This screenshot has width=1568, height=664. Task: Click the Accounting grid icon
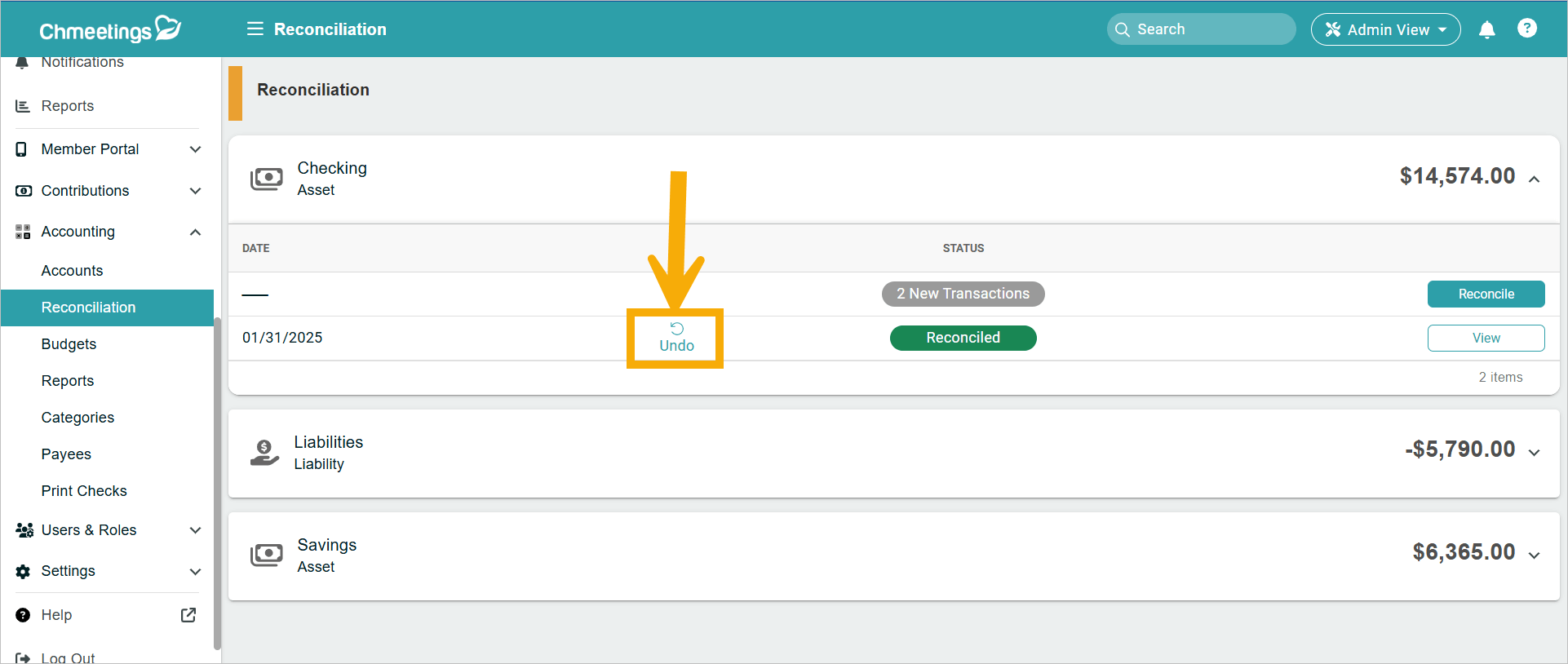tap(23, 232)
